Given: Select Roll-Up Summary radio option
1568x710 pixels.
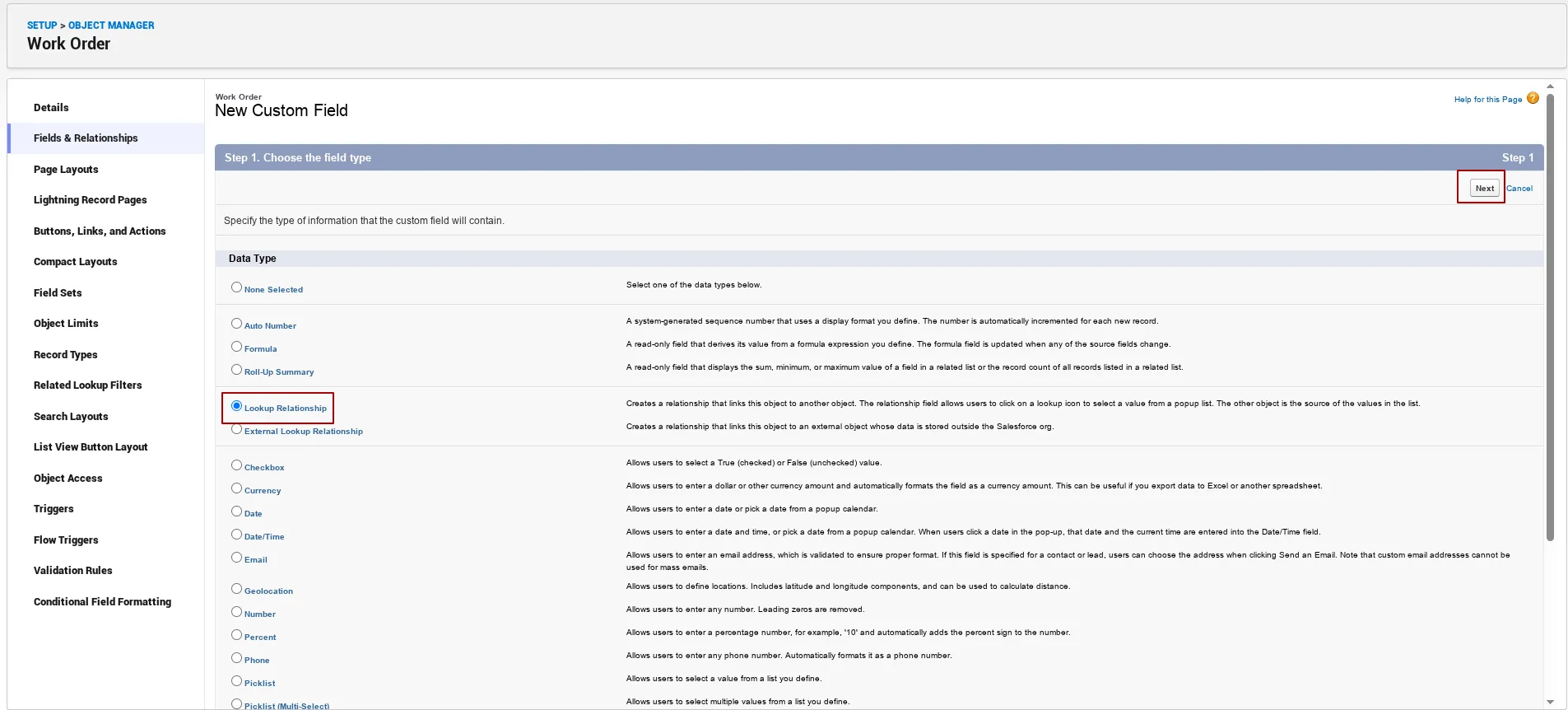Looking at the screenshot, I should click(236, 370).
